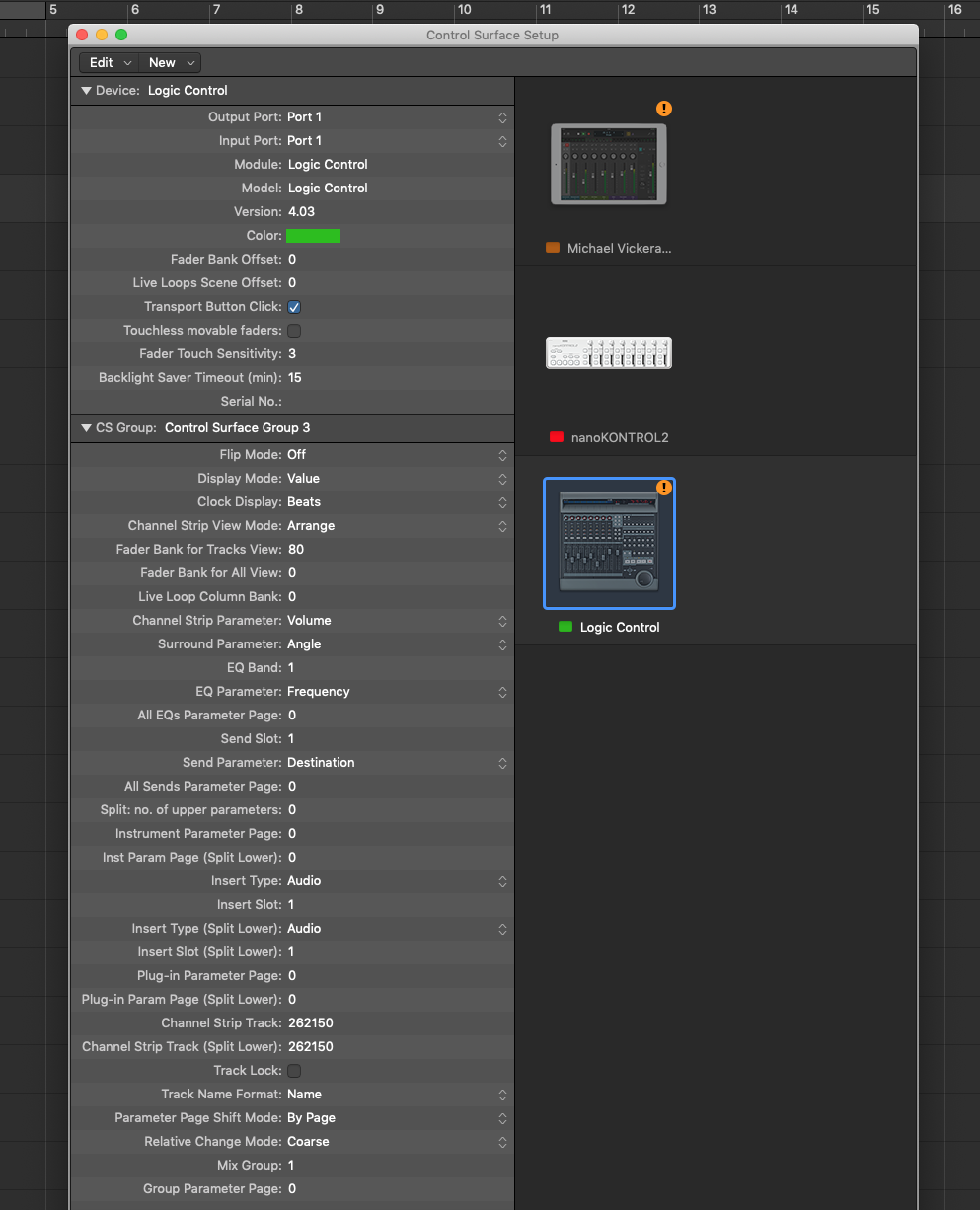Image resolution: width=980 pixels, height=1210 pixels.
Task: Select the Michael Vickera iPad controller icon
Action: [x=609, y=163]
